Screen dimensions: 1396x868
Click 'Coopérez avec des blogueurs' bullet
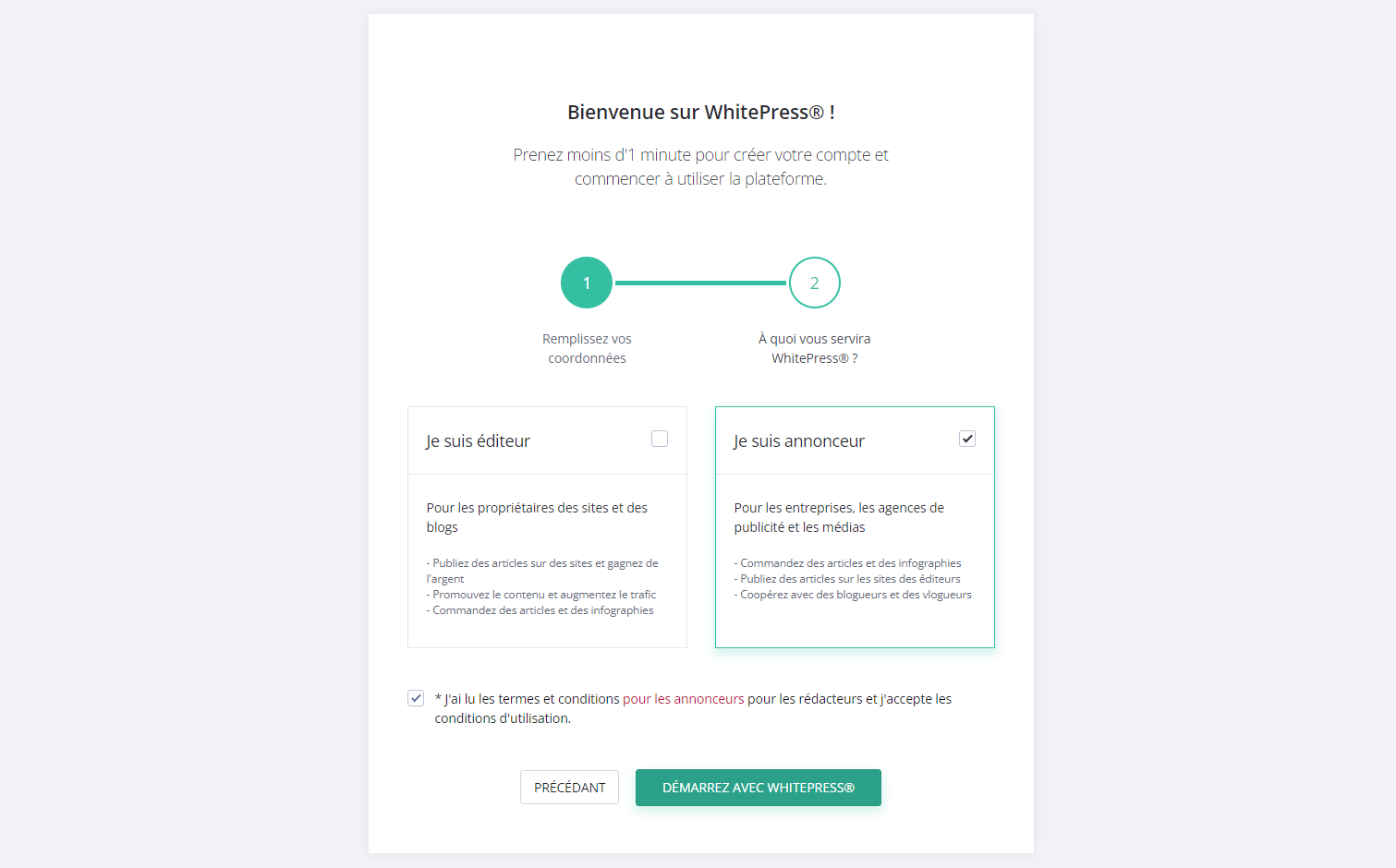[853, 595]
